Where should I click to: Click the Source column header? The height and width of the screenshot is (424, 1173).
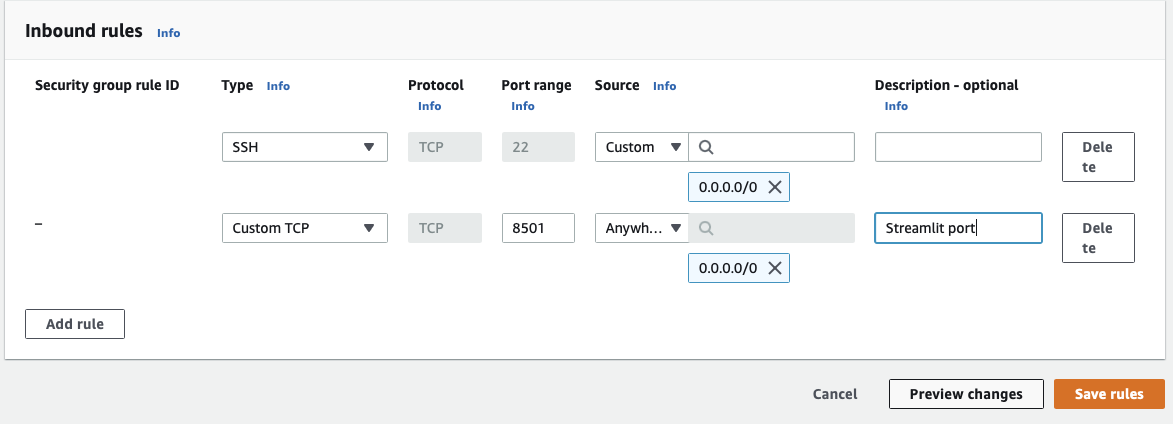(617, 85)
